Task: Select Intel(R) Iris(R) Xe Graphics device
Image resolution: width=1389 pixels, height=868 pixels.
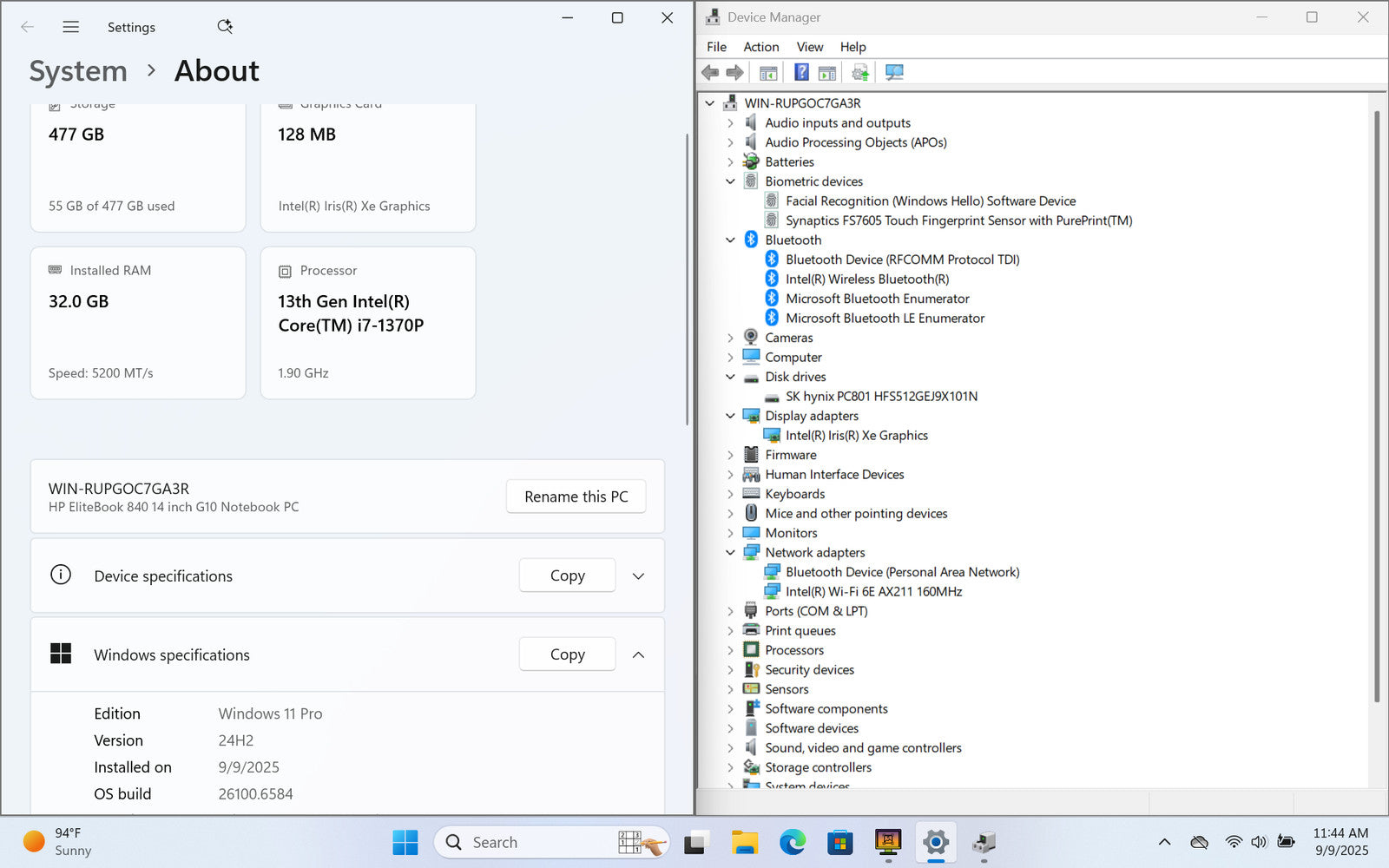Action: pyautogui.click(x=856, y=436)
